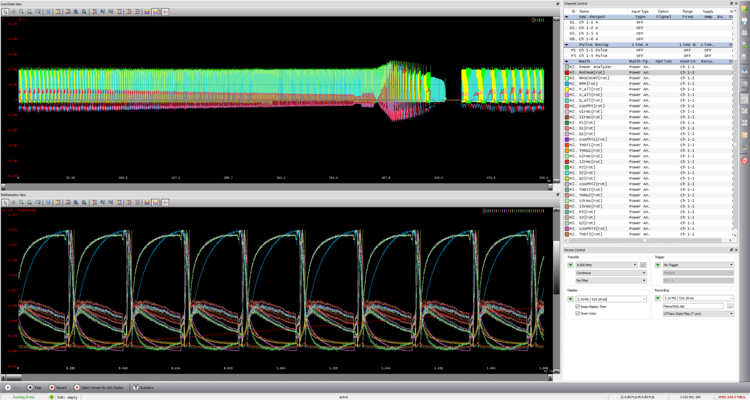Viewport: 750px width, 400px height.
Task: Click the topmost icon in the right sidebar
Action: click(x=744, y=9)
